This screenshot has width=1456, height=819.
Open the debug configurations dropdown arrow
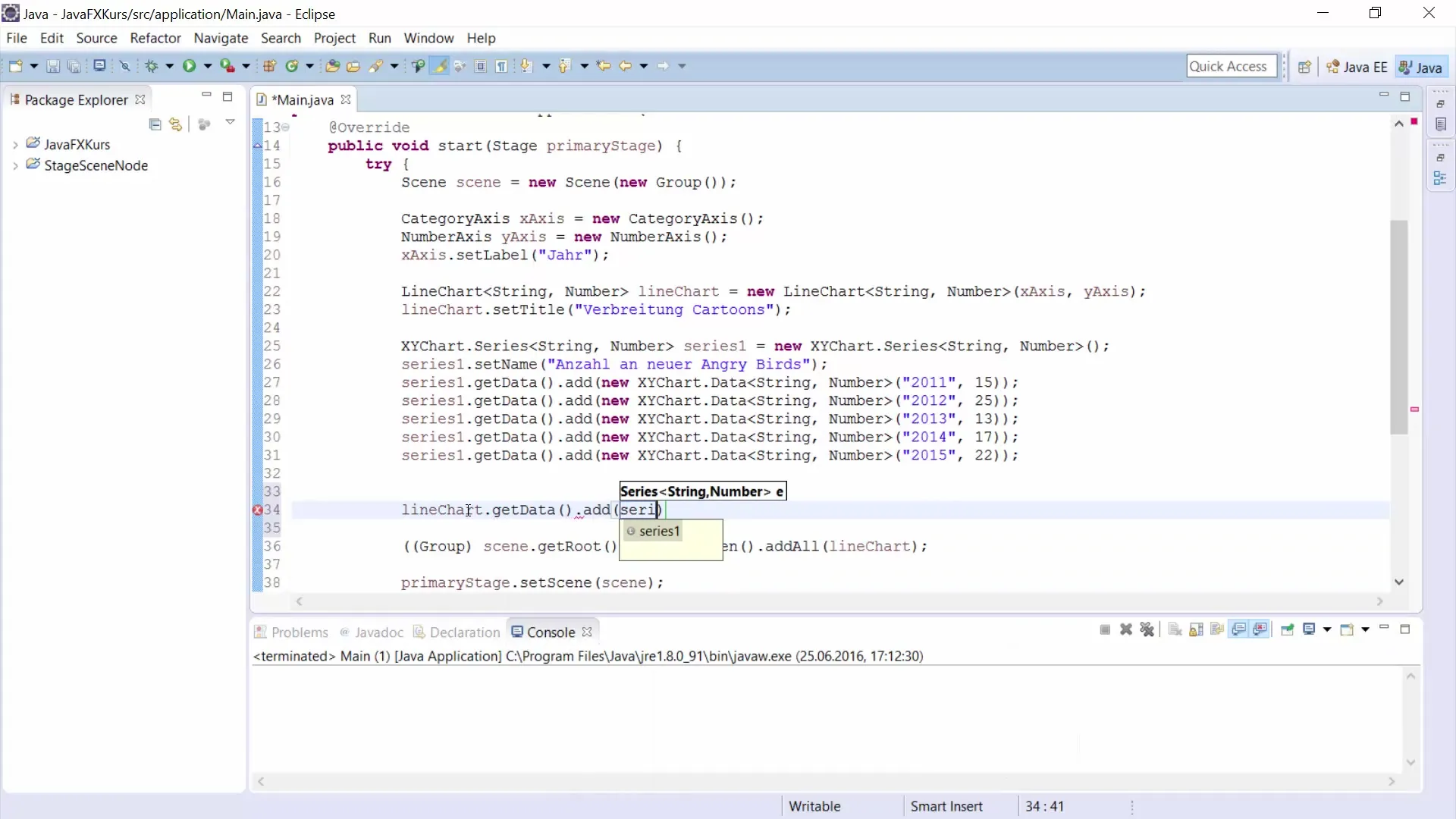point(170,67)
